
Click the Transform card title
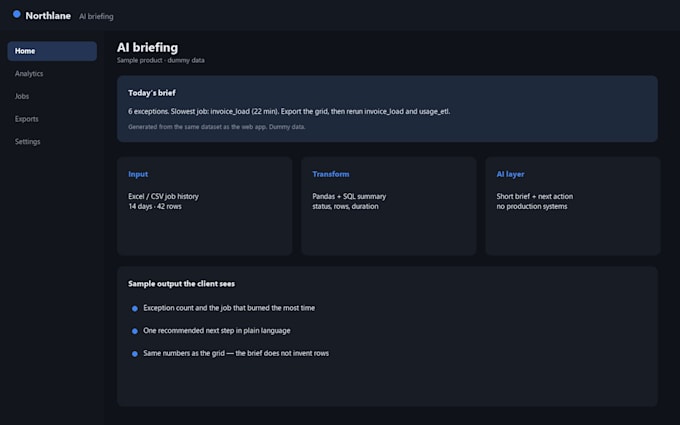pos(331,174)
